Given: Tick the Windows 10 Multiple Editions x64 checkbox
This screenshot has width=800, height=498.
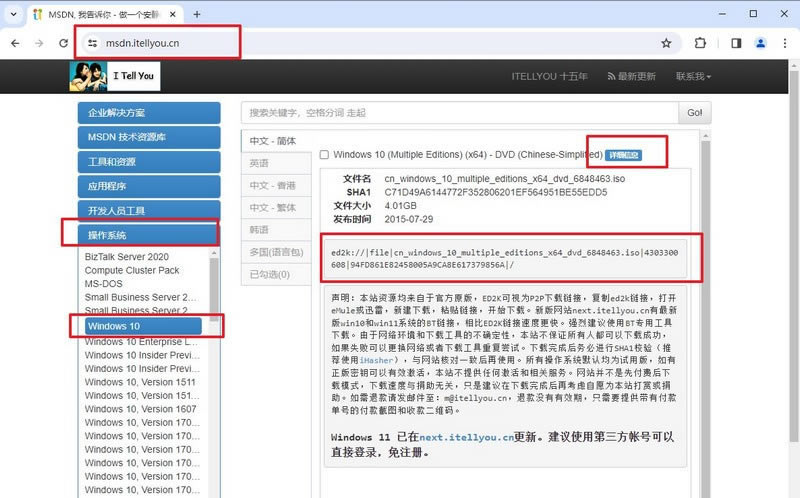Looking at the screenshot, I should [x=324, y=155].
